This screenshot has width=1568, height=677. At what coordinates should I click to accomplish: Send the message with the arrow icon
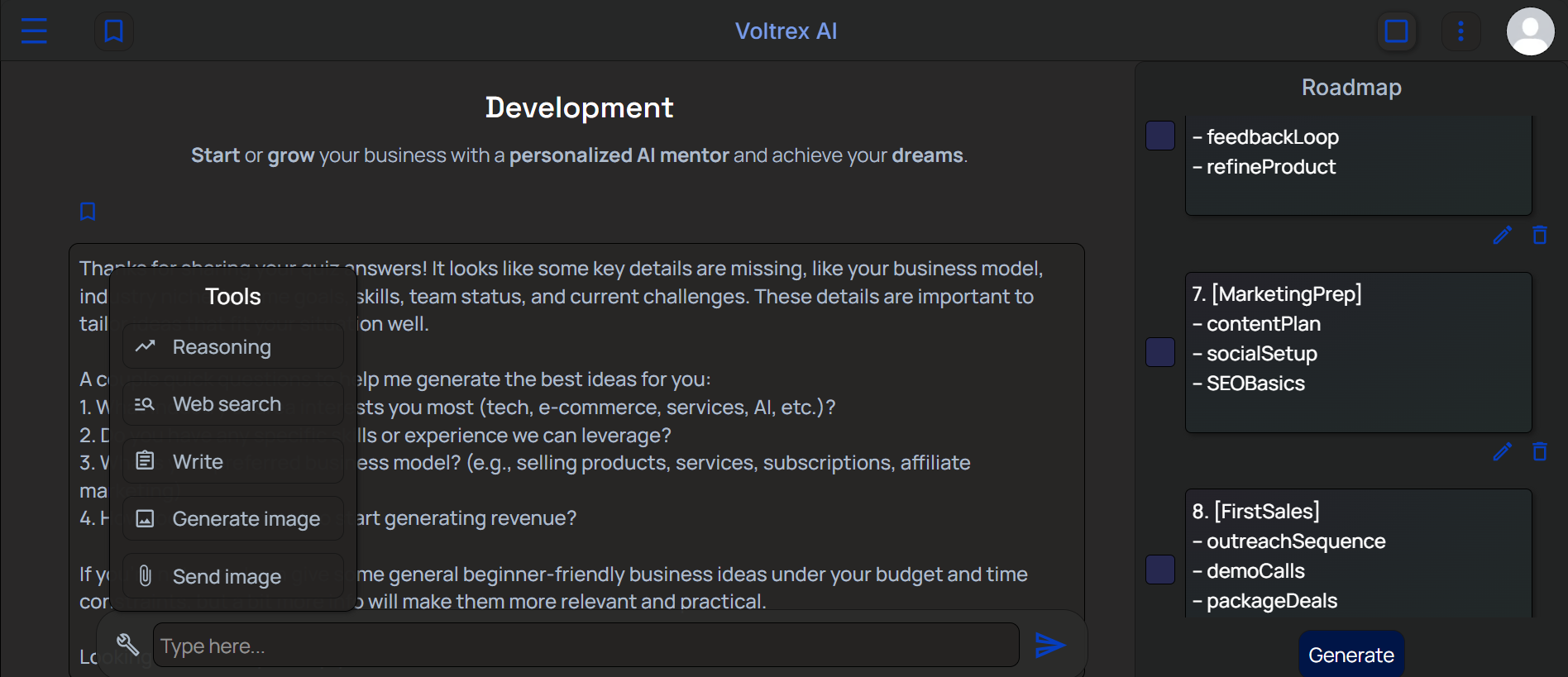point(1050,645)
